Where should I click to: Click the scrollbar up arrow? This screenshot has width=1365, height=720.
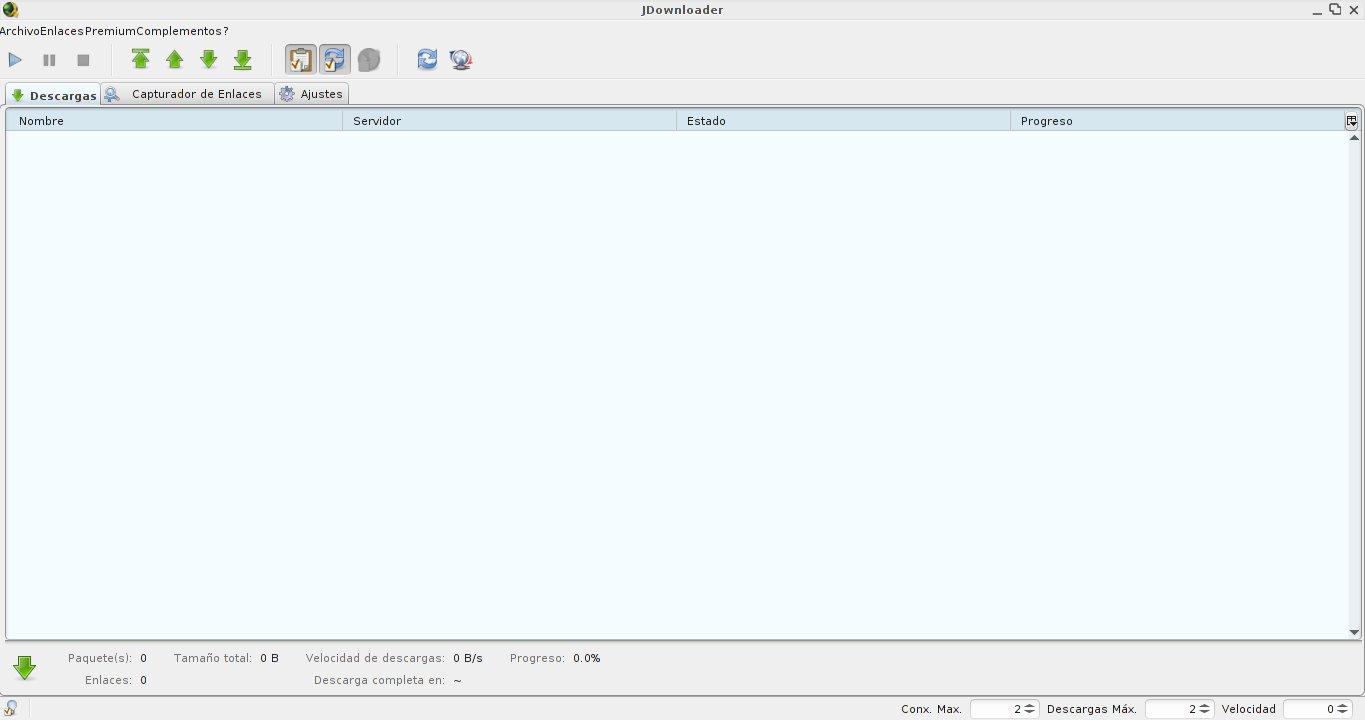[1354, 137]
